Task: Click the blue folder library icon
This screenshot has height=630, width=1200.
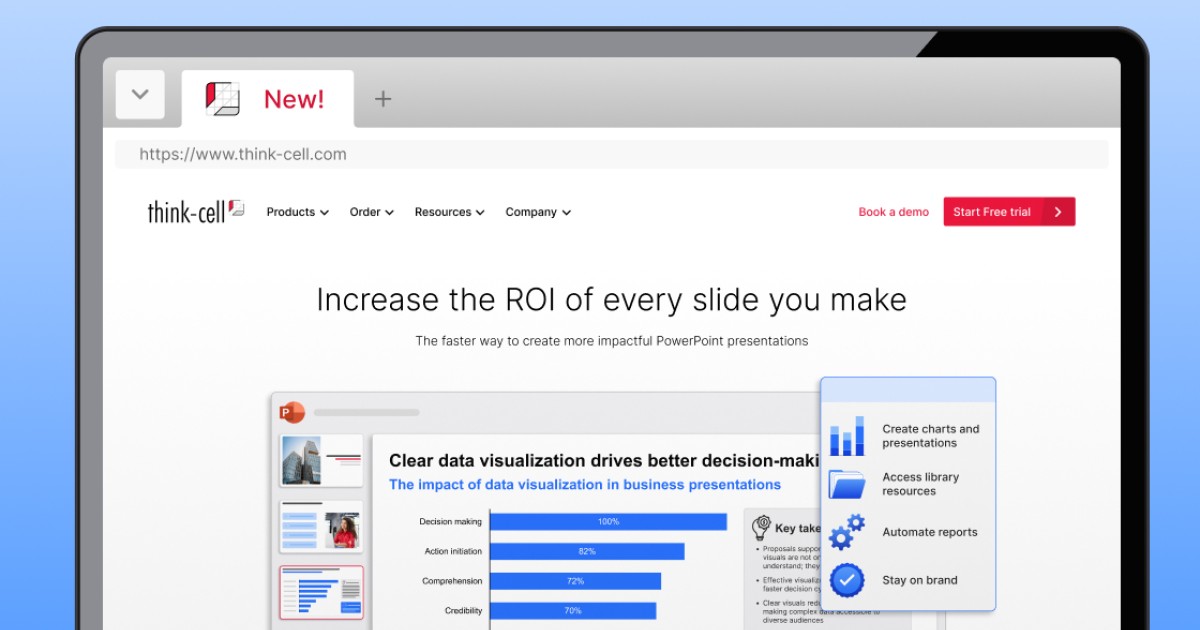Action: 847,484
